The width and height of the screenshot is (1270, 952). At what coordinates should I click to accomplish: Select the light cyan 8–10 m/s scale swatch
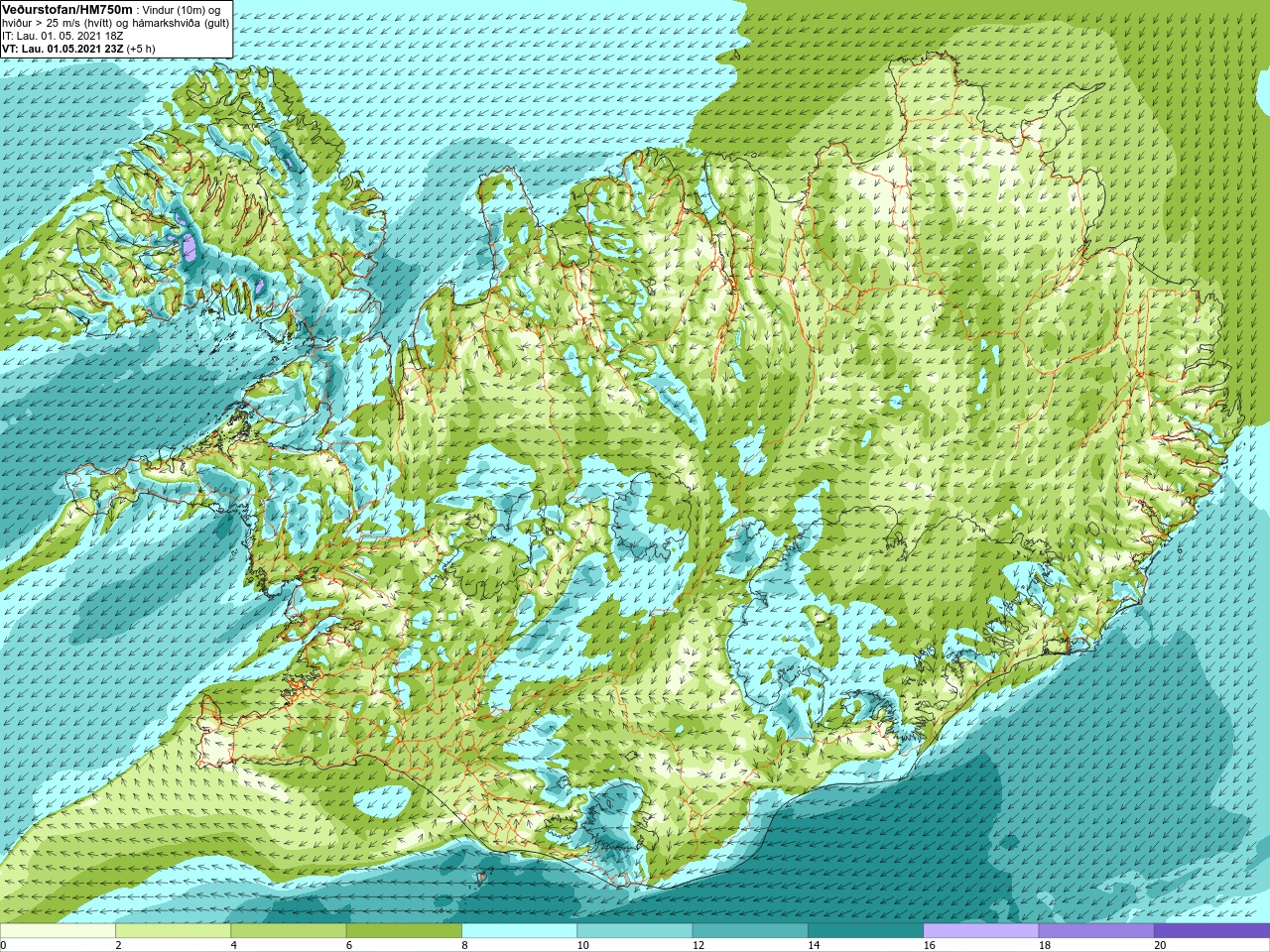pos(519,931)
